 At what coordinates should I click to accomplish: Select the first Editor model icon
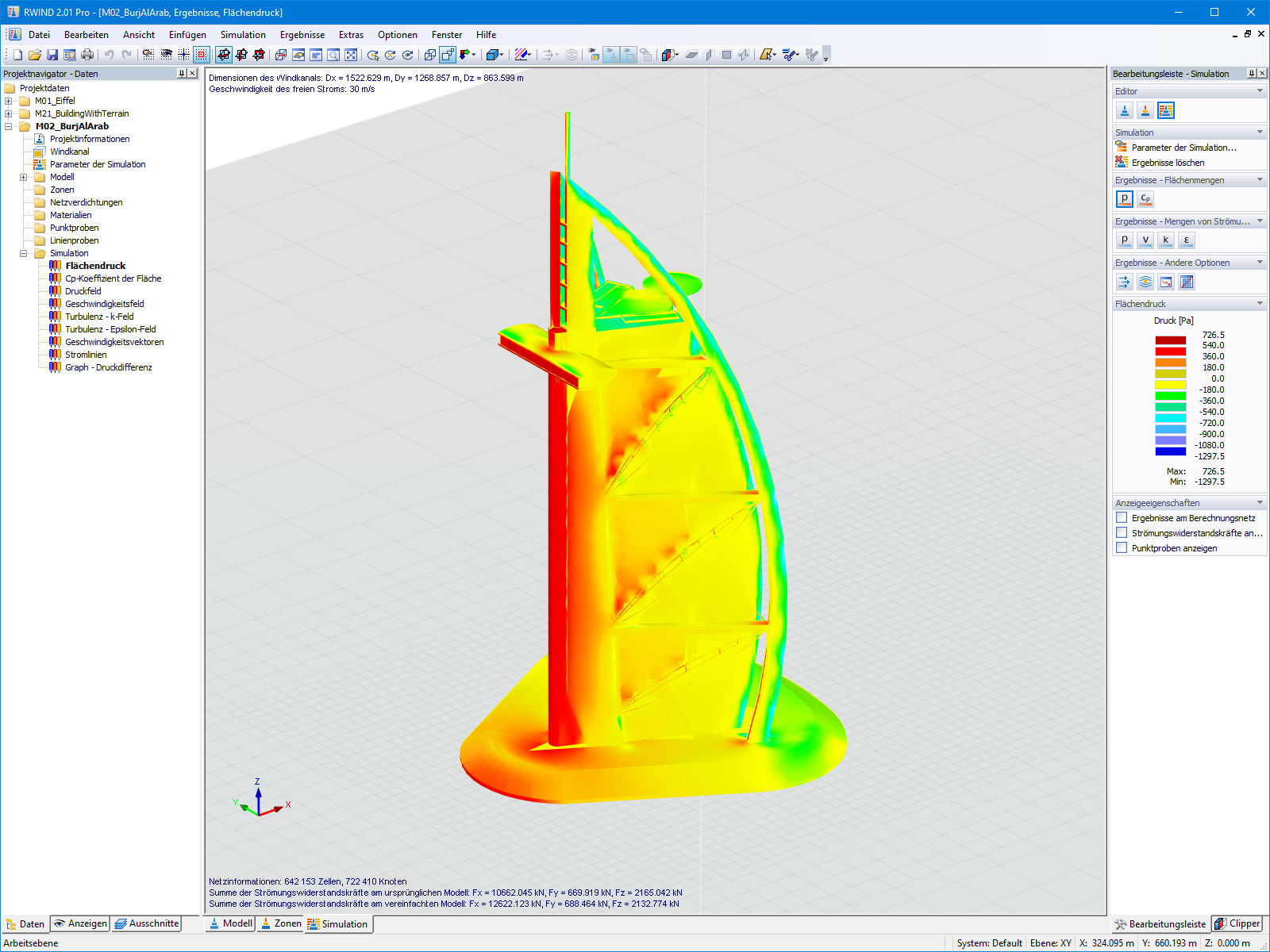click(1125, 110)
